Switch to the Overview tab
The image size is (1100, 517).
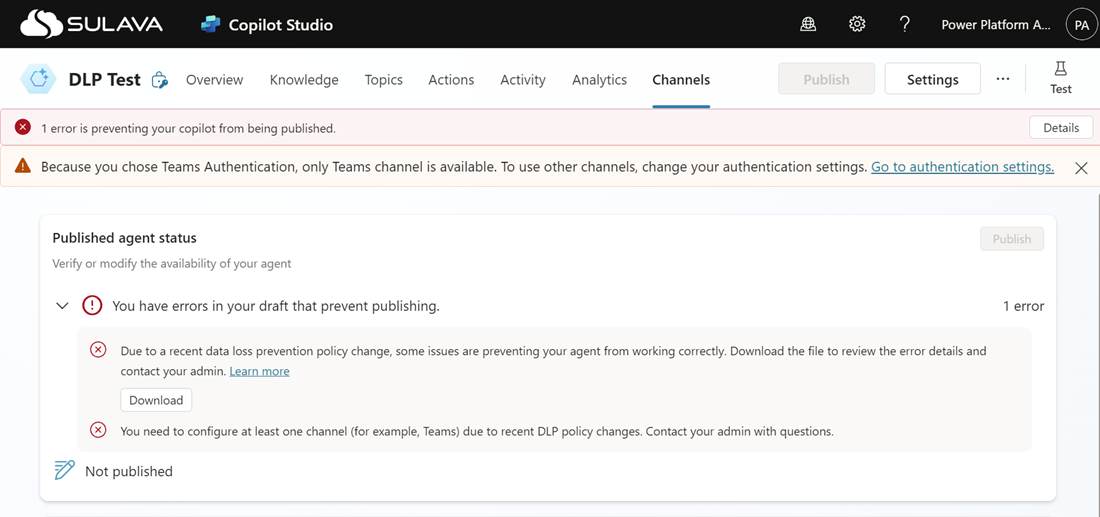[214, 80]
